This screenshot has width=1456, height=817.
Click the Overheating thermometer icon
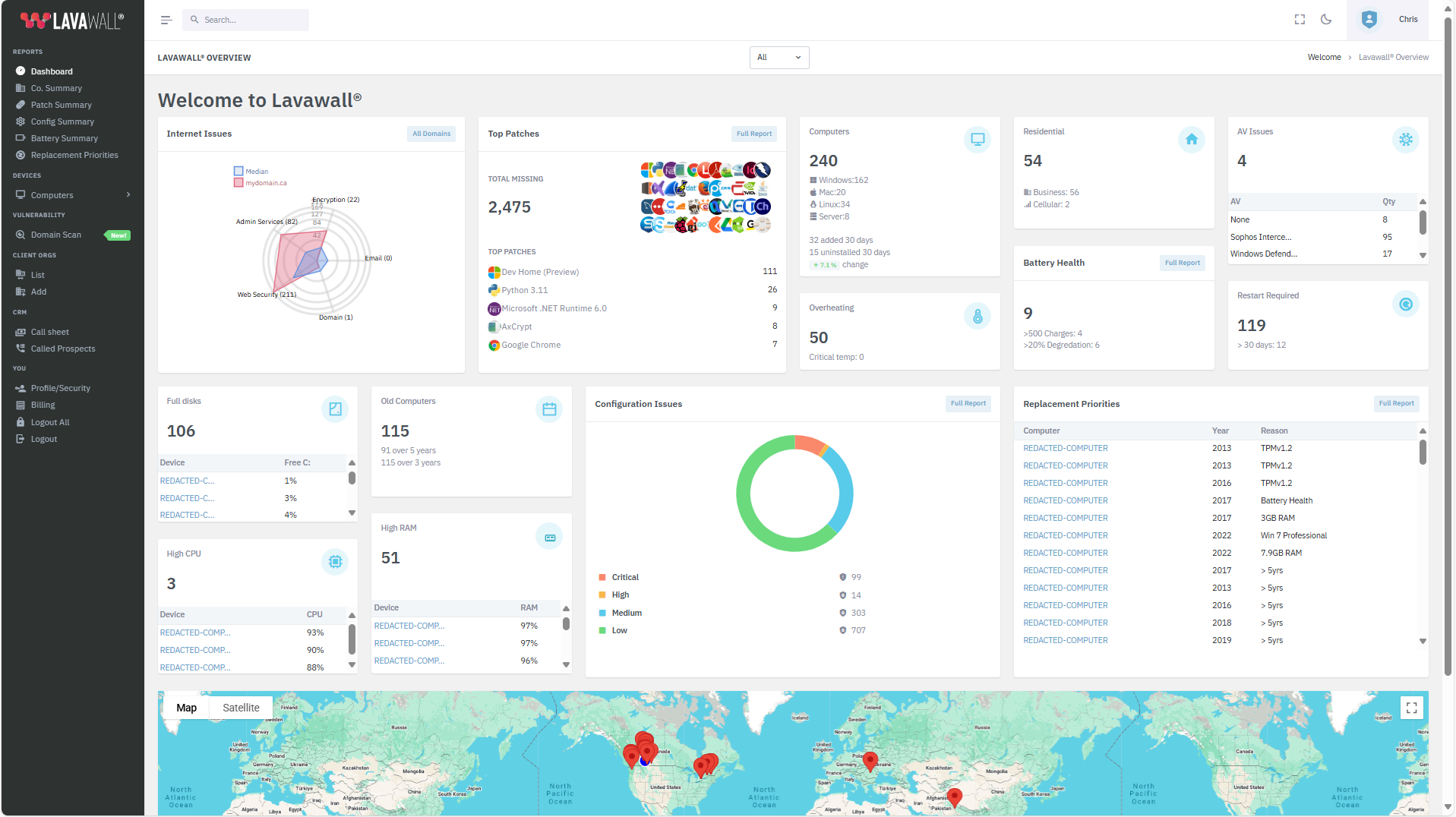pyautogui.click(x=977, y=315)
